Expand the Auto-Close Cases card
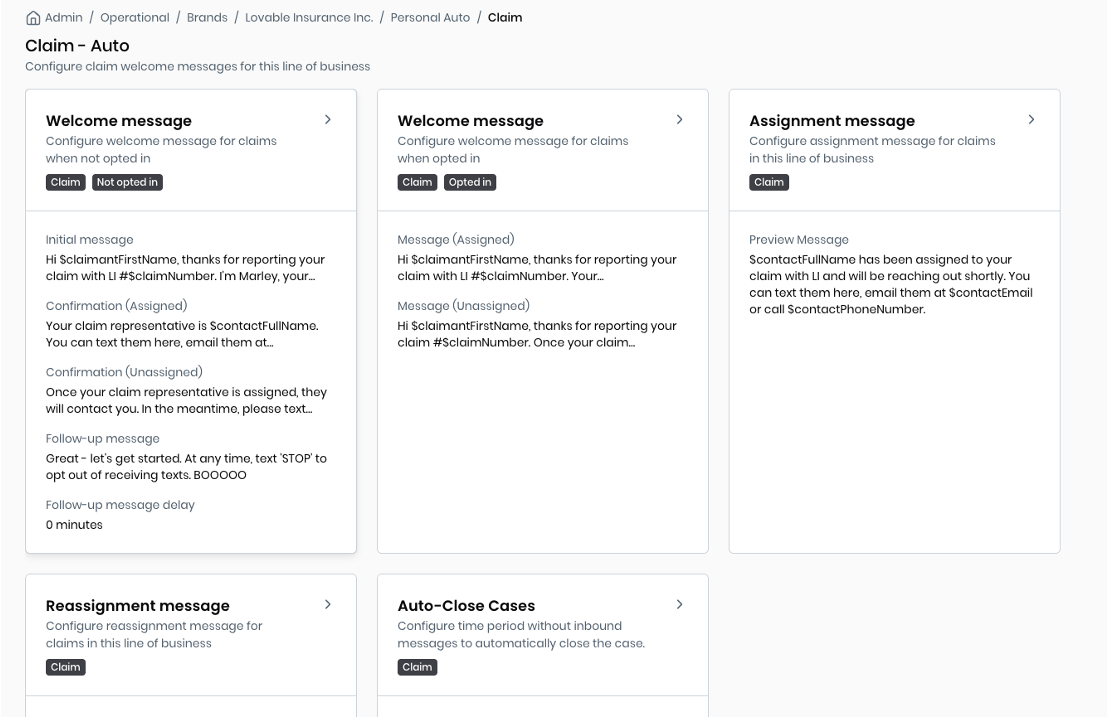 (680, 604)
